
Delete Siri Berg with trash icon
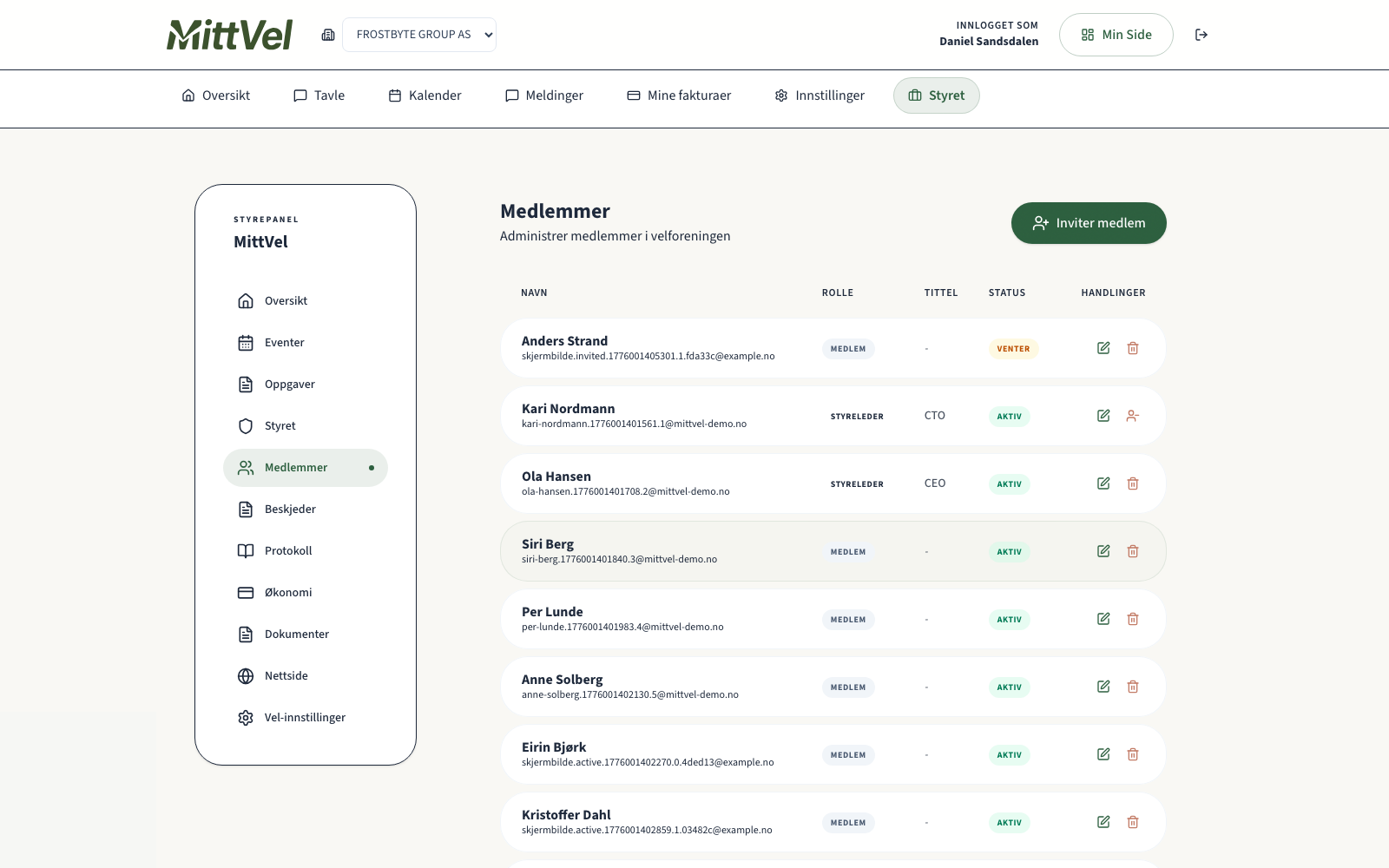point(1133,551)
